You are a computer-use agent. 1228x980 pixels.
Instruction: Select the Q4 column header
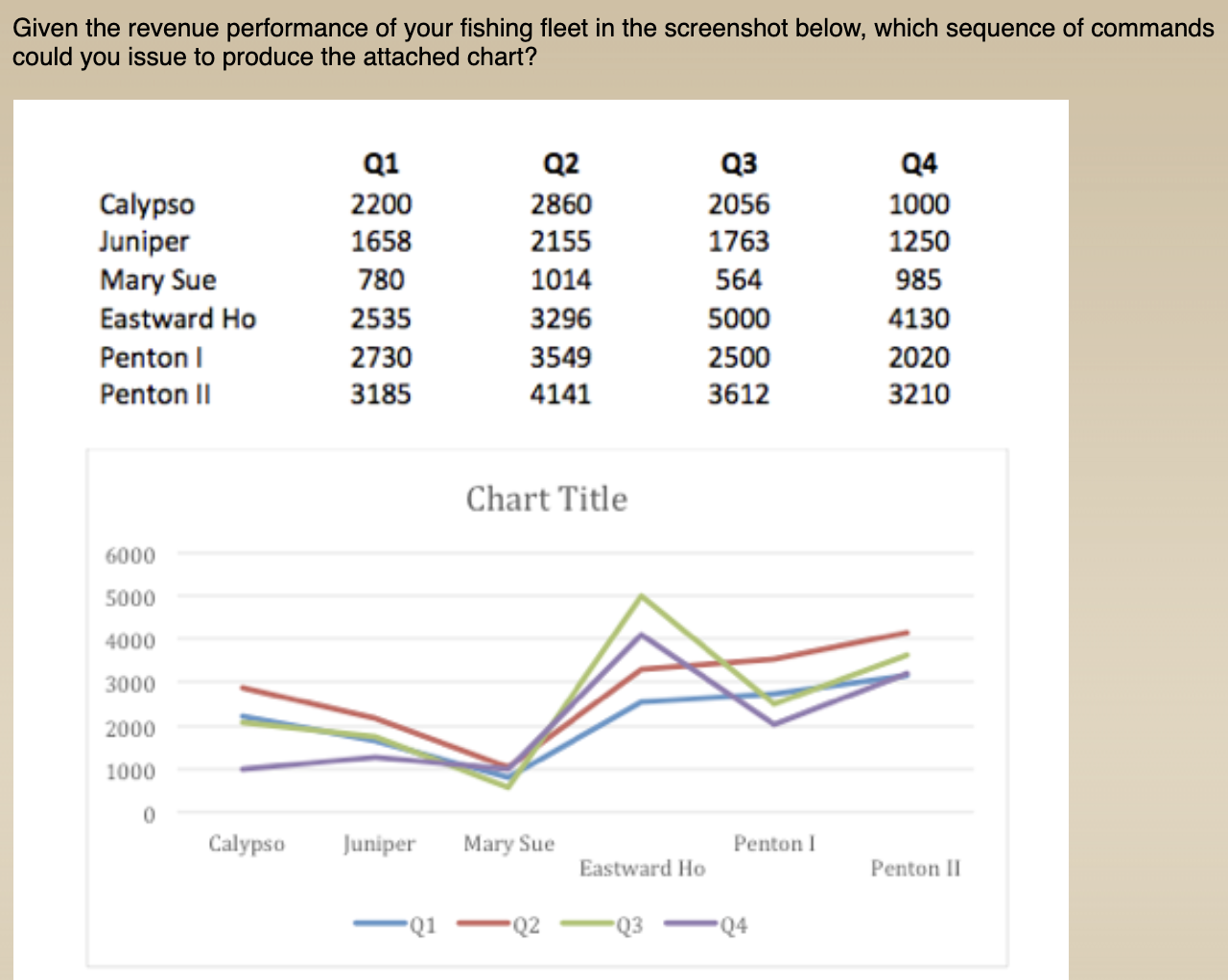pyautogui.click(x=919, y=163)
